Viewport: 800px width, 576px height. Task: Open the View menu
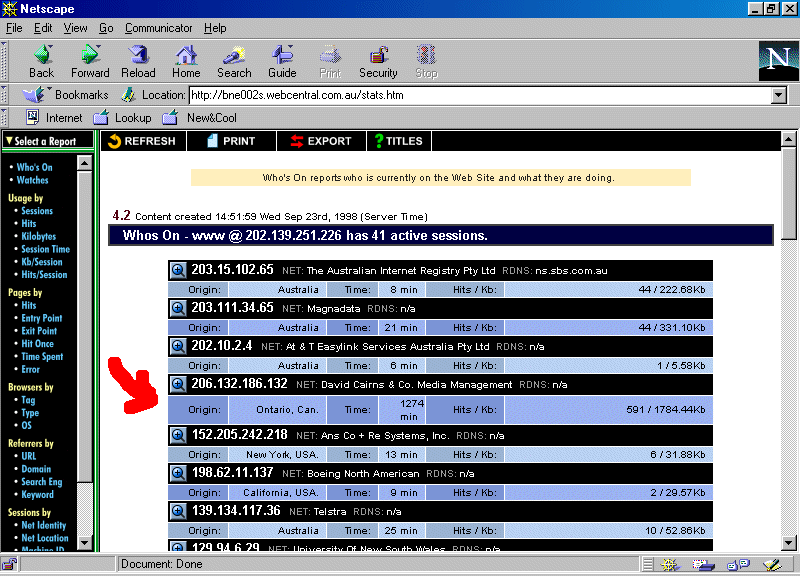(x=75, y=28)
